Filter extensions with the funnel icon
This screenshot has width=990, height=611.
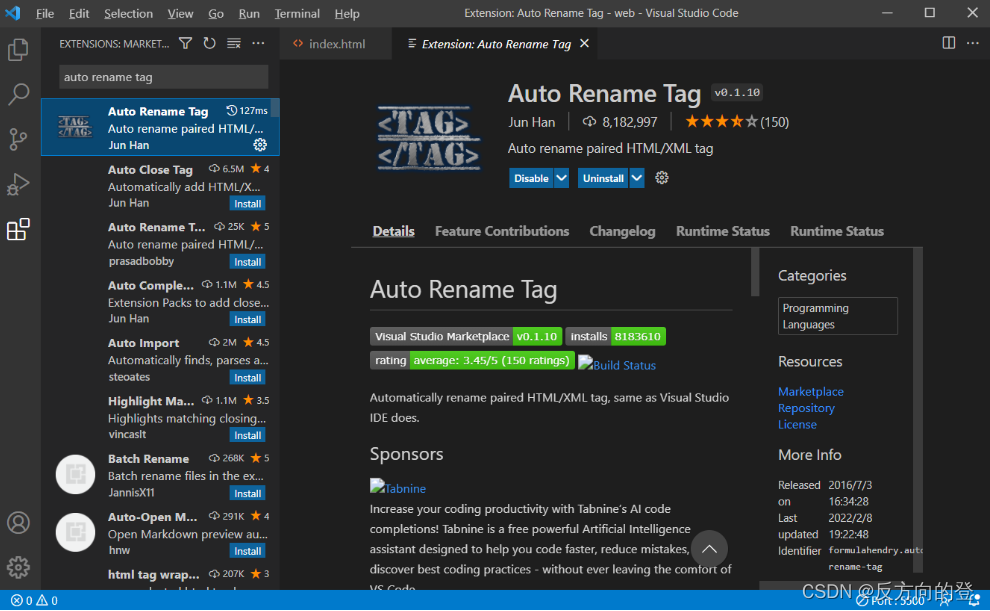pos(186,43)
